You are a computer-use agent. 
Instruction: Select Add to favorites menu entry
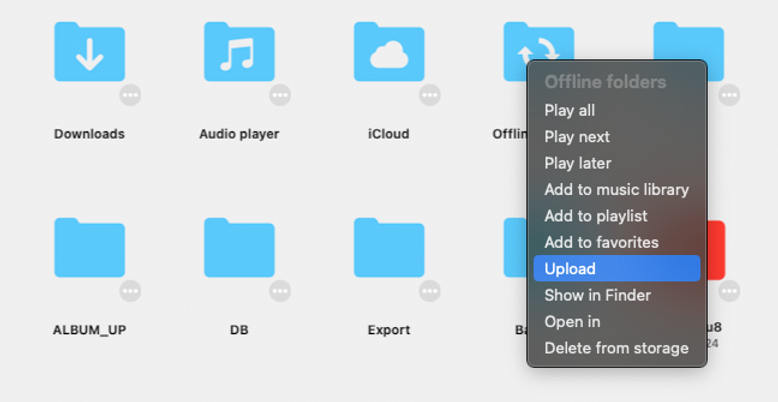(x=617, y=242)
